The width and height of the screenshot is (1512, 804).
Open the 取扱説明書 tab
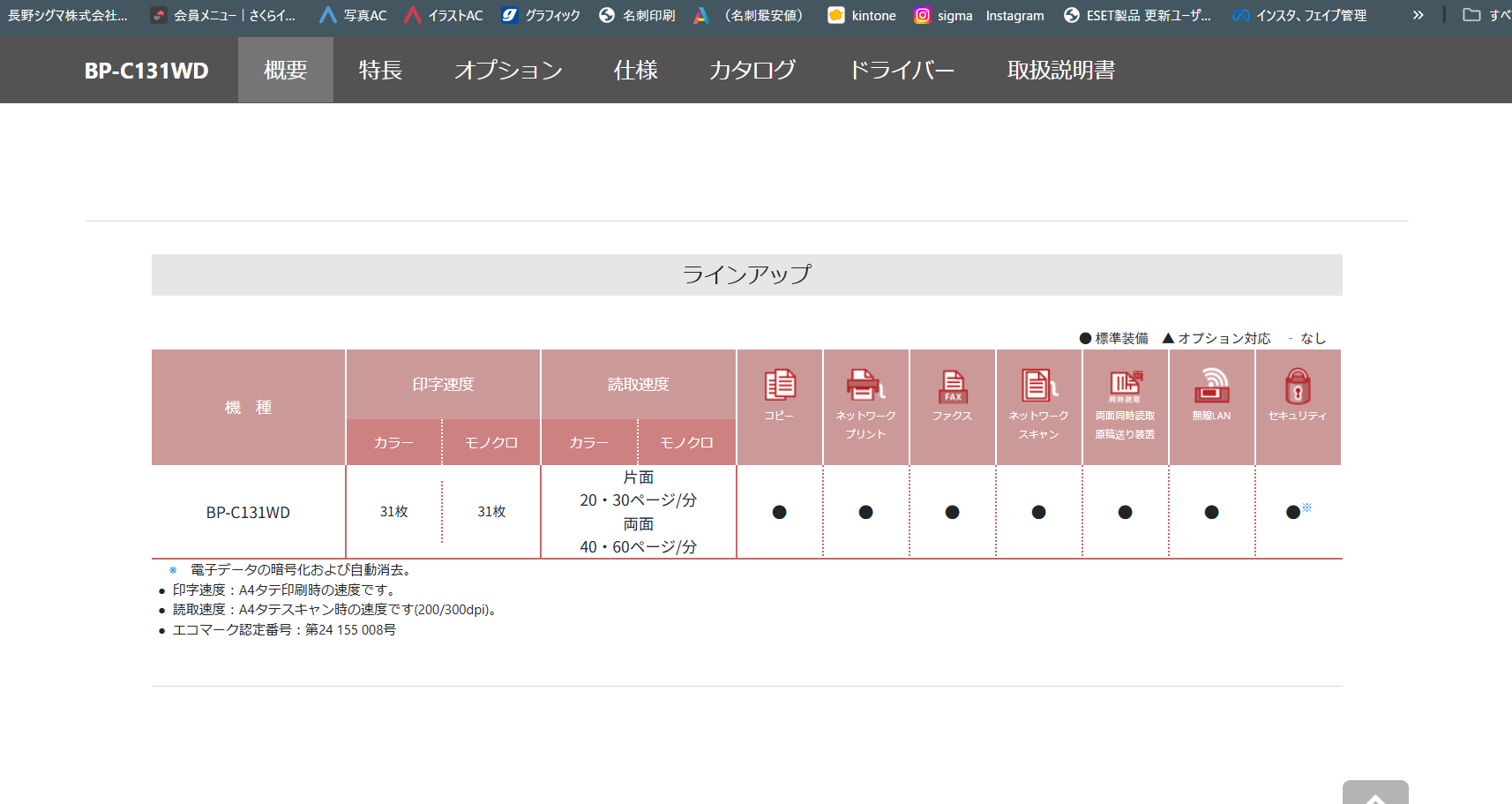[1060, 70]
